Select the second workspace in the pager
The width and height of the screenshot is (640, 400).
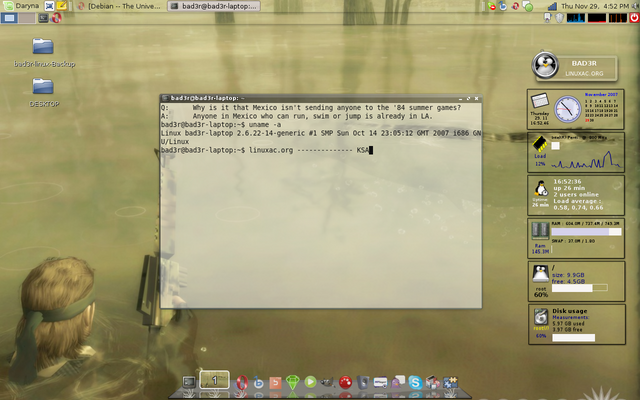(27, 18)
